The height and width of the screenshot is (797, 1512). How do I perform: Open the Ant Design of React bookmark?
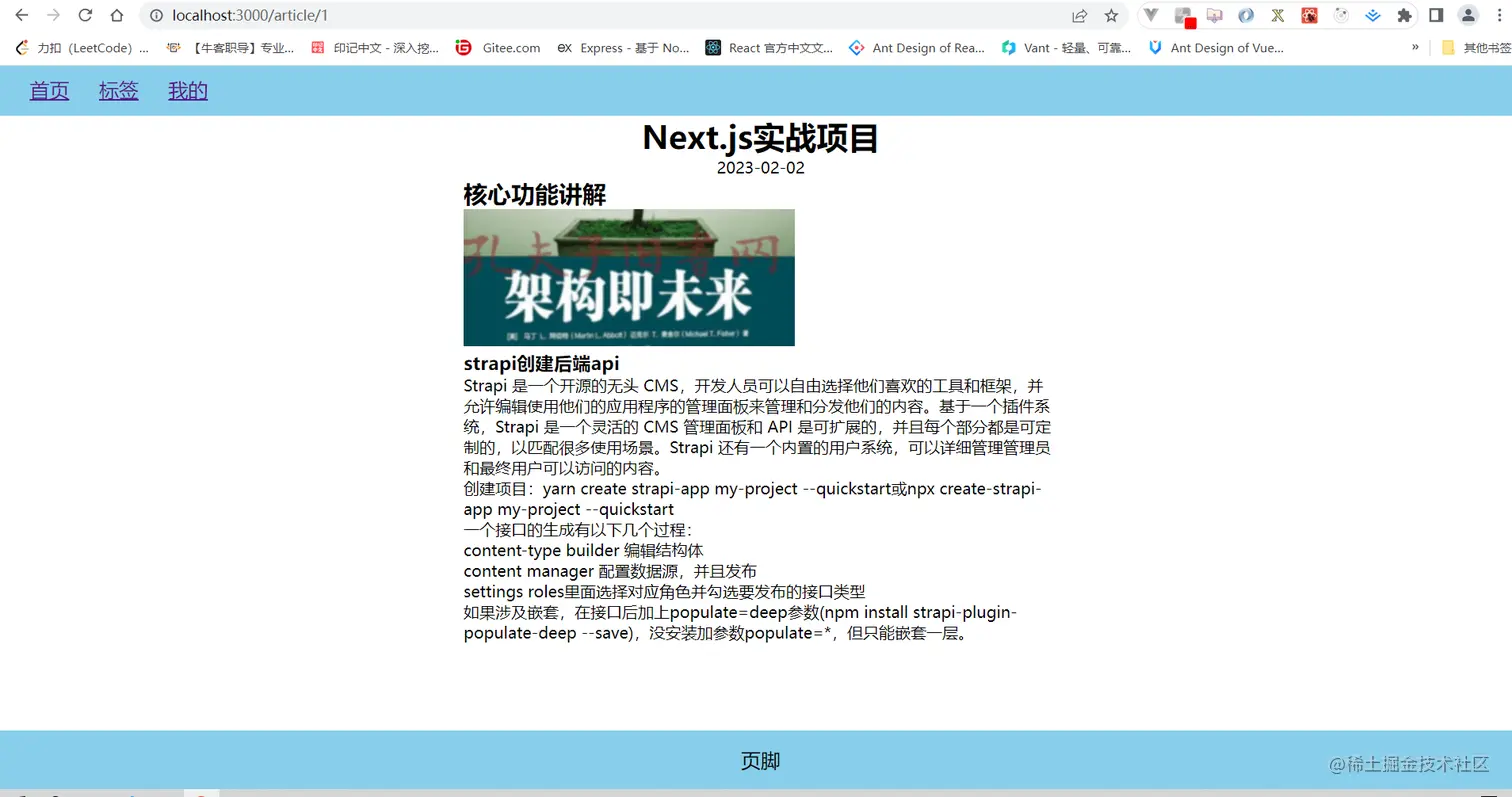coord(917,47)
